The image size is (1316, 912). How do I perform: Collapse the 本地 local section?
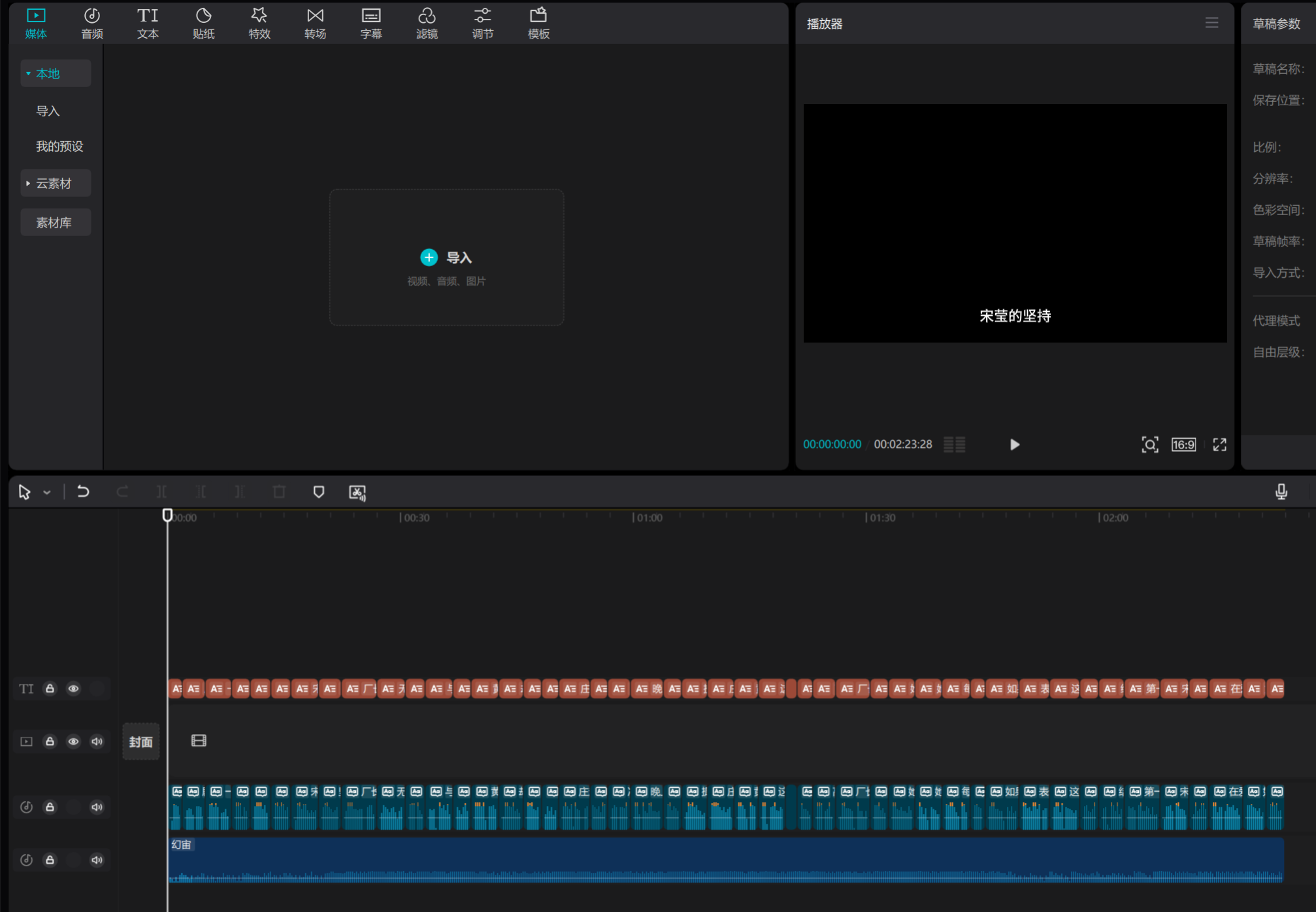pos(55,73)
